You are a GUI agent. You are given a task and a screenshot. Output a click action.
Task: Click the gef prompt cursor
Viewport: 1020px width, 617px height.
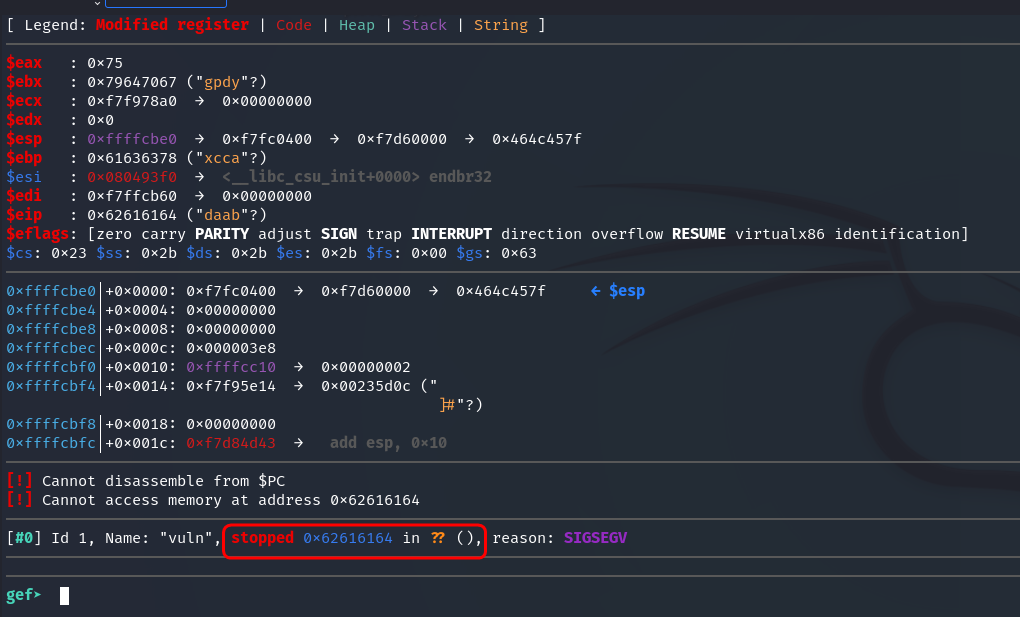[65, 596]
